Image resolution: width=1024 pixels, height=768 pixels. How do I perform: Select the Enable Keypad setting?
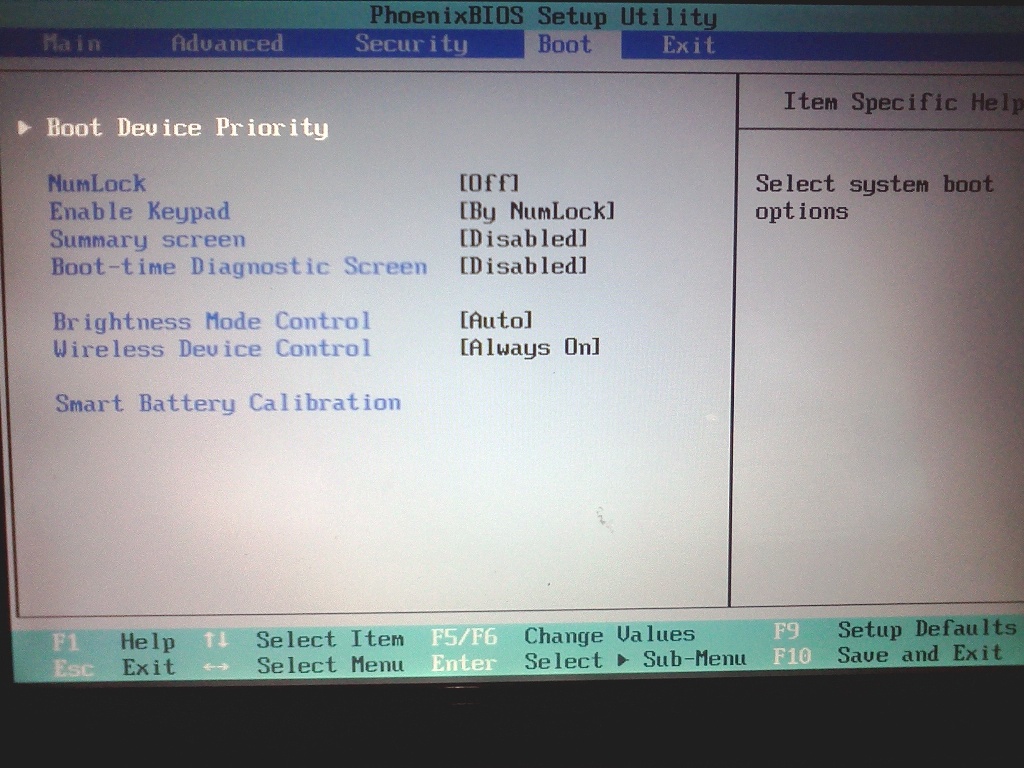tap(140, 212)
